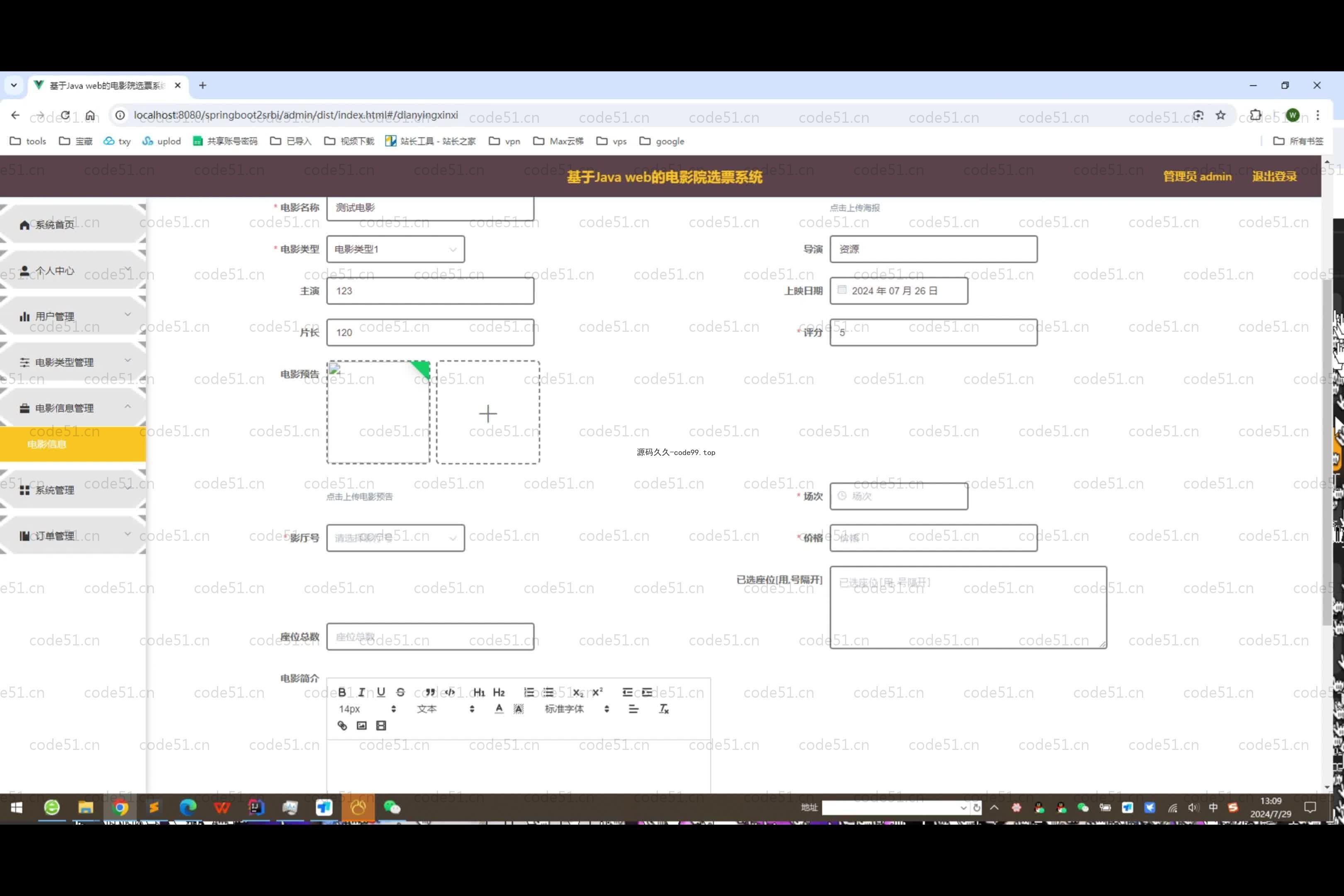This screenshot has height=896, width=1344.
Task: Go to 系统首页 in sidebar
Action: [x=73, y=224]
